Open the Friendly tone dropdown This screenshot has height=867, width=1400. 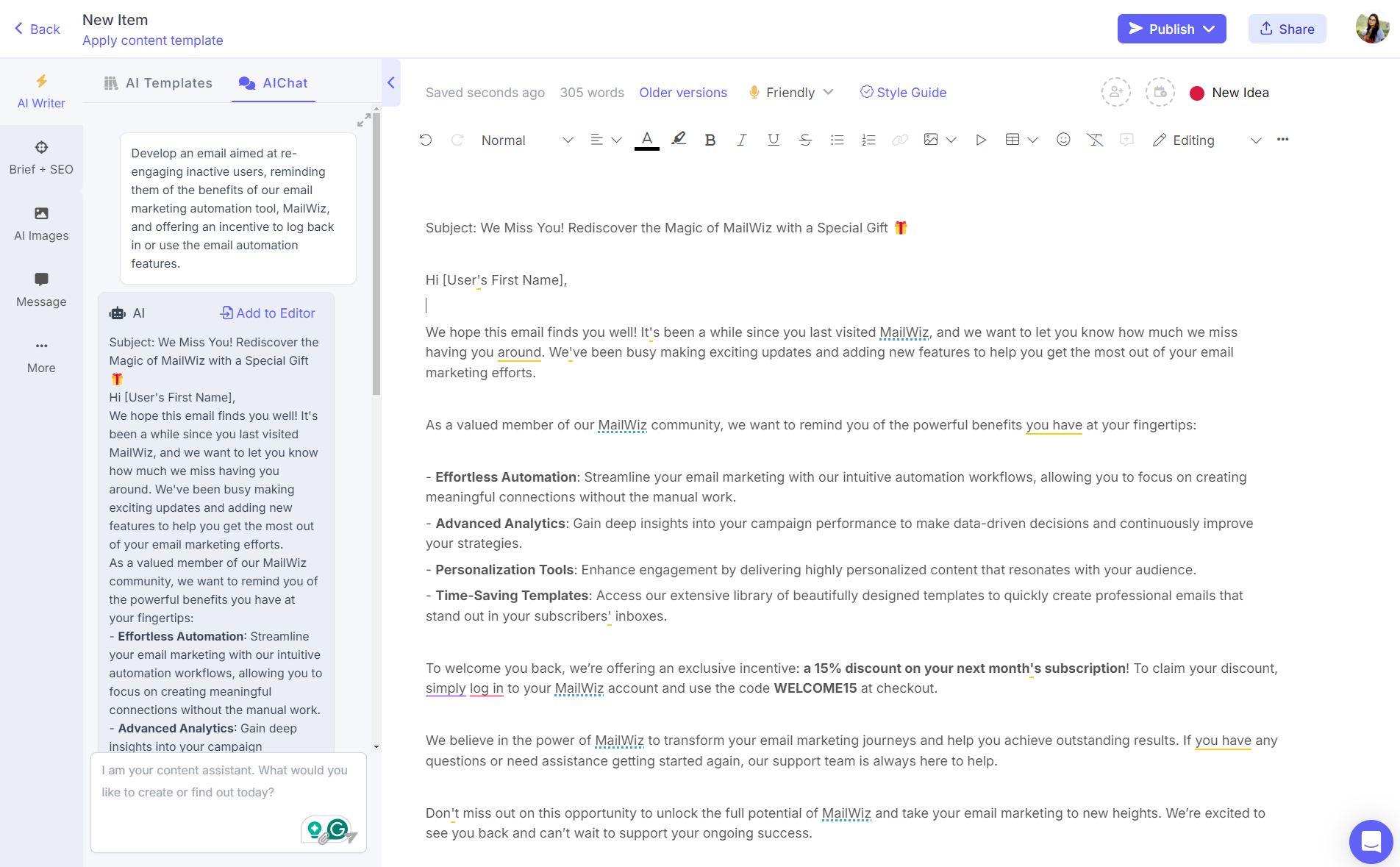791,93
